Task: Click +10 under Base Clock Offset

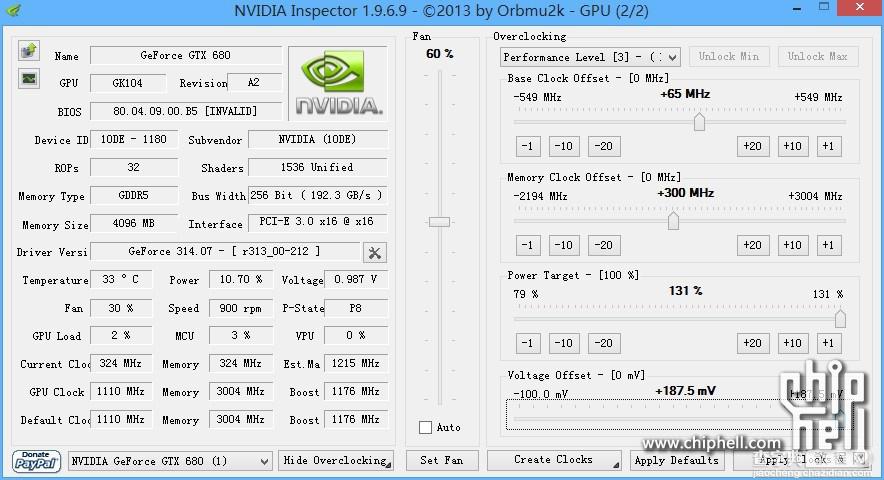Action: pos(793,146)
